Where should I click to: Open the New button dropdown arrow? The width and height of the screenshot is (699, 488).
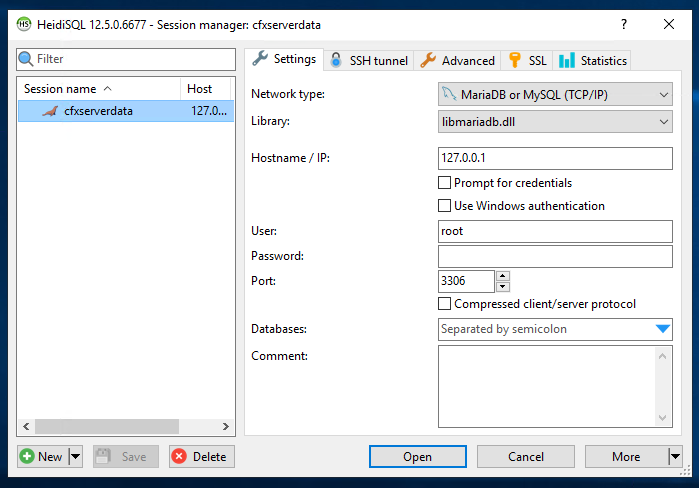pos(76,456)
